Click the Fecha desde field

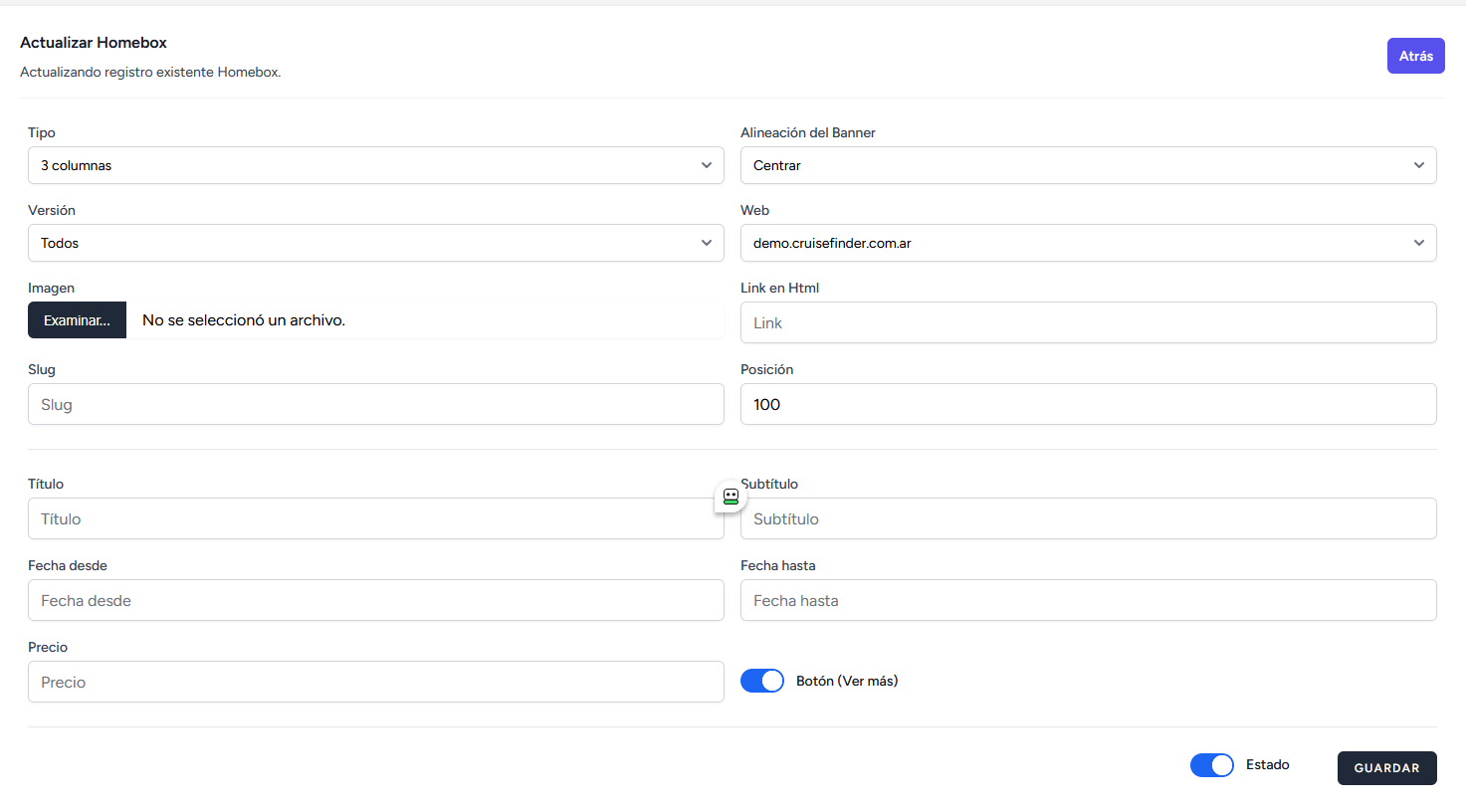tap(375, 600)
